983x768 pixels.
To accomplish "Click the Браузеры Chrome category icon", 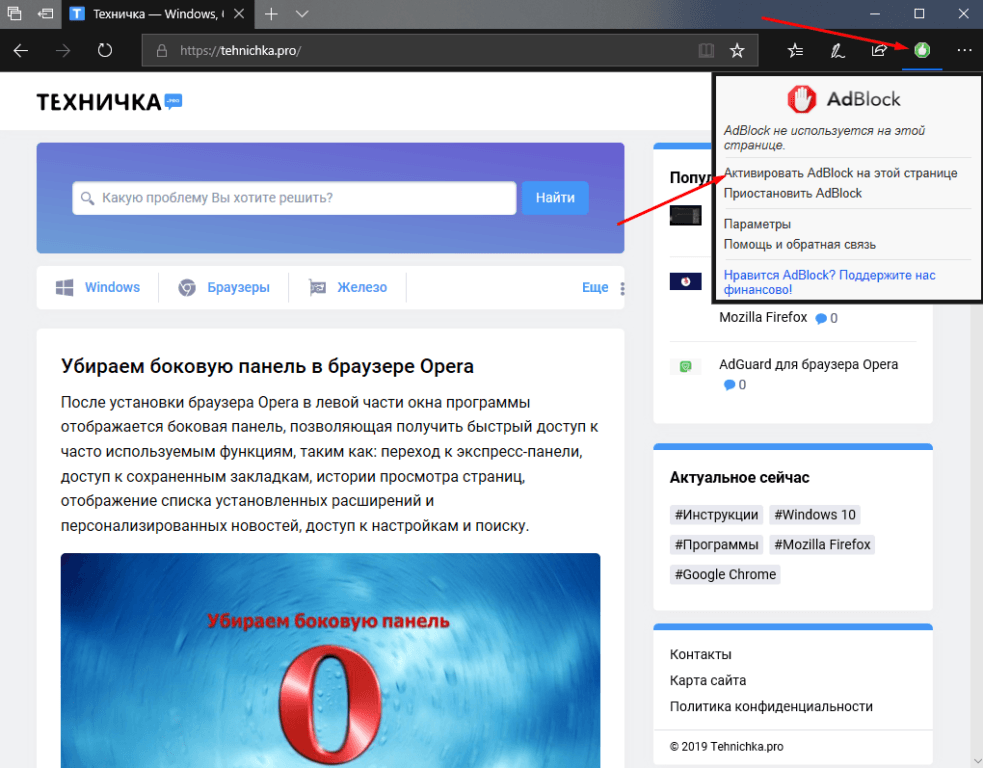I will coord(187,288).
